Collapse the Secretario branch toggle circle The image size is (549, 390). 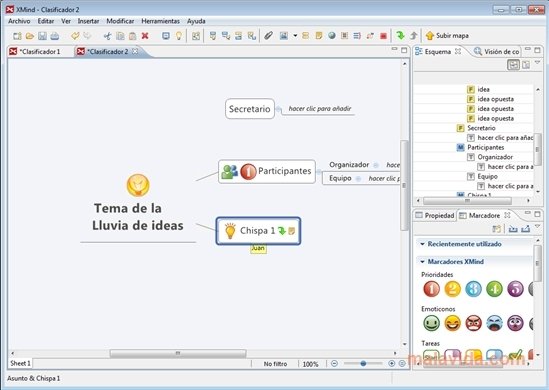(279, 109)
